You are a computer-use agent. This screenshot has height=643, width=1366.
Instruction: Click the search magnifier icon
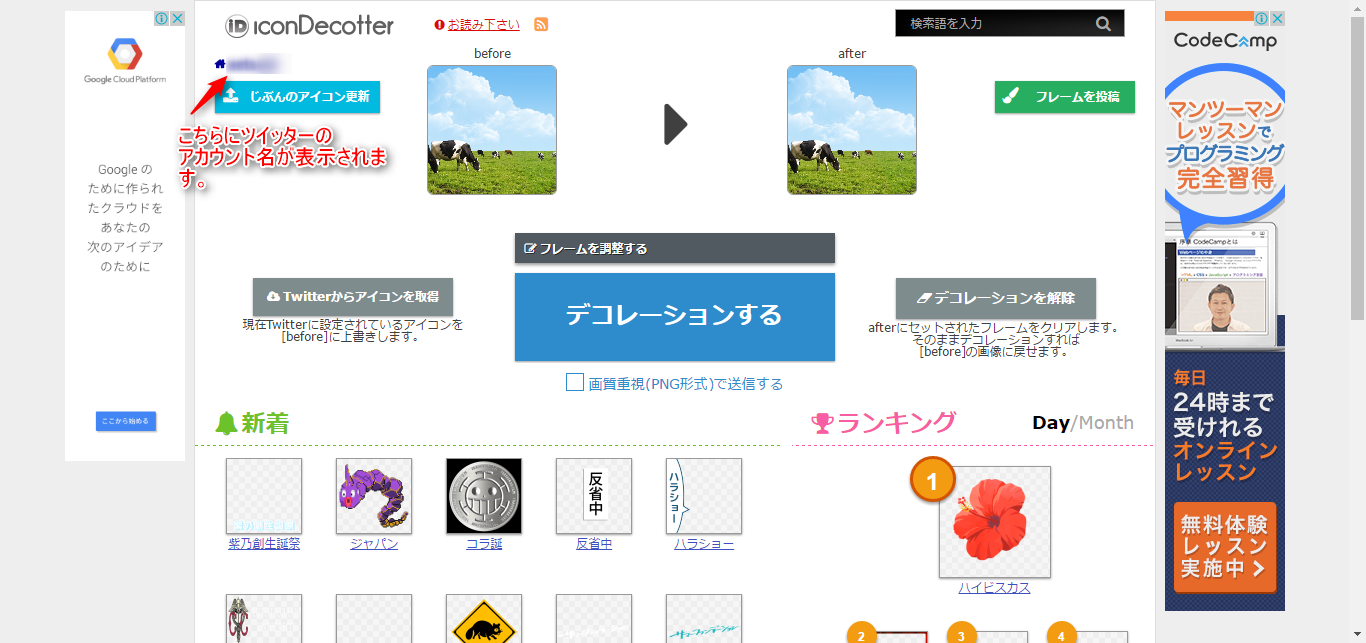(x=1103, y=23)
